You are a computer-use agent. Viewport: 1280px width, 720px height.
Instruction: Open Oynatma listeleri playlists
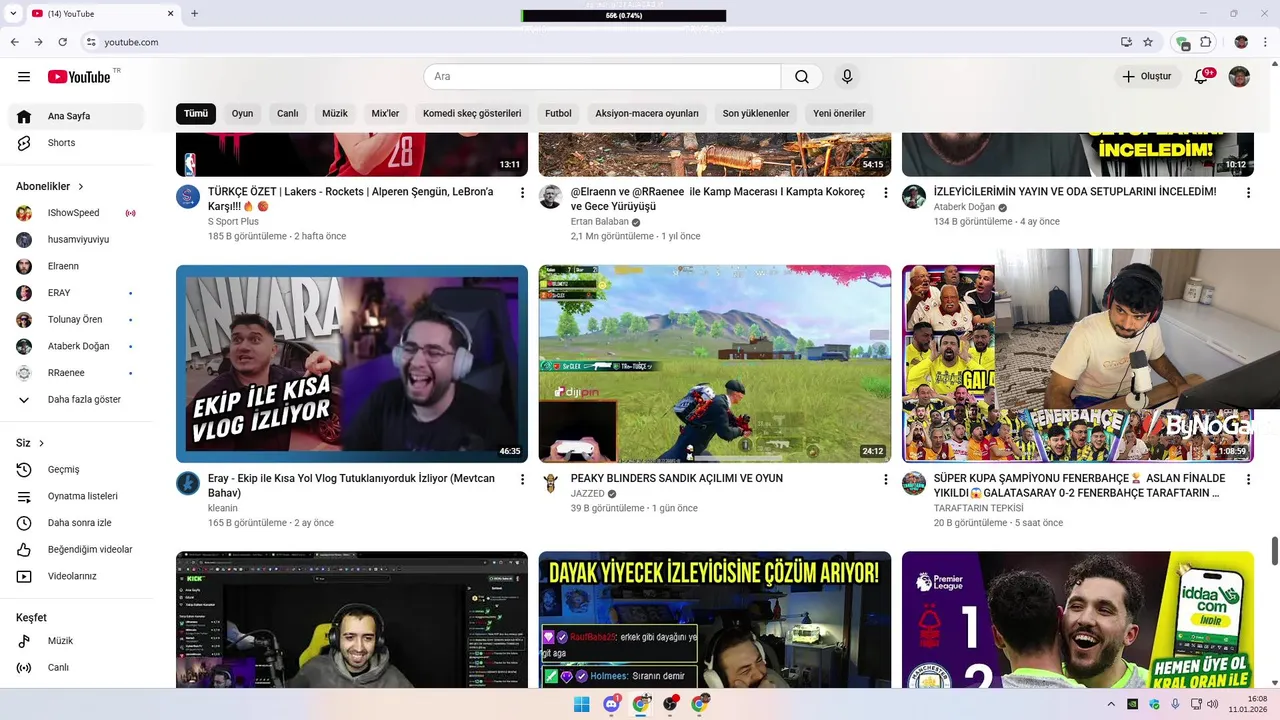coord(76,496)
